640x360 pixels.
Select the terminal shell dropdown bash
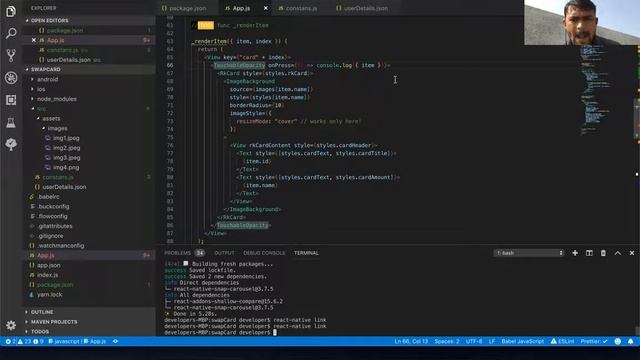[x=529, y=253]
